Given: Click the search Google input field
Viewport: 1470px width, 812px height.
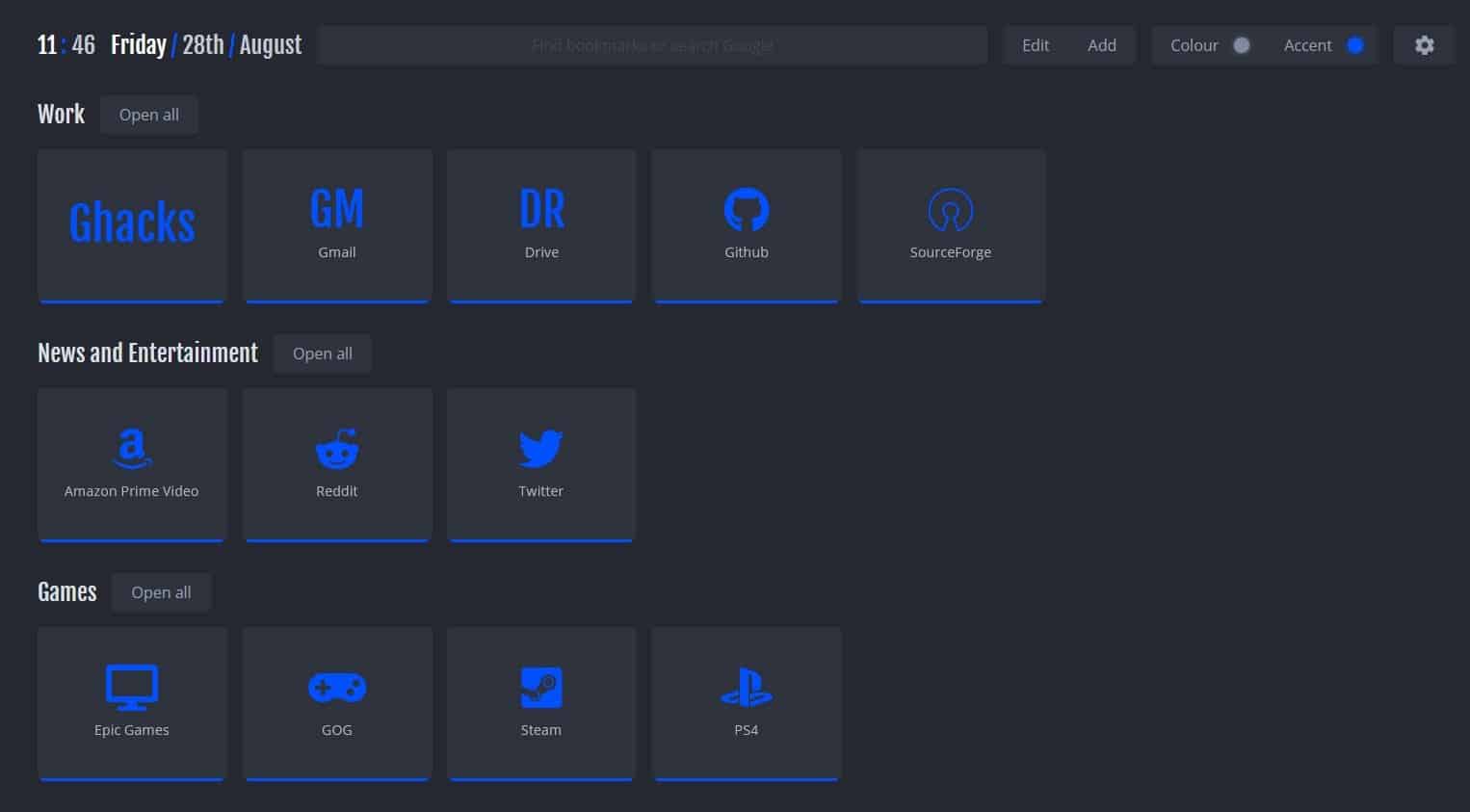Looking at the screenshot, I should (x=651, y=44).
